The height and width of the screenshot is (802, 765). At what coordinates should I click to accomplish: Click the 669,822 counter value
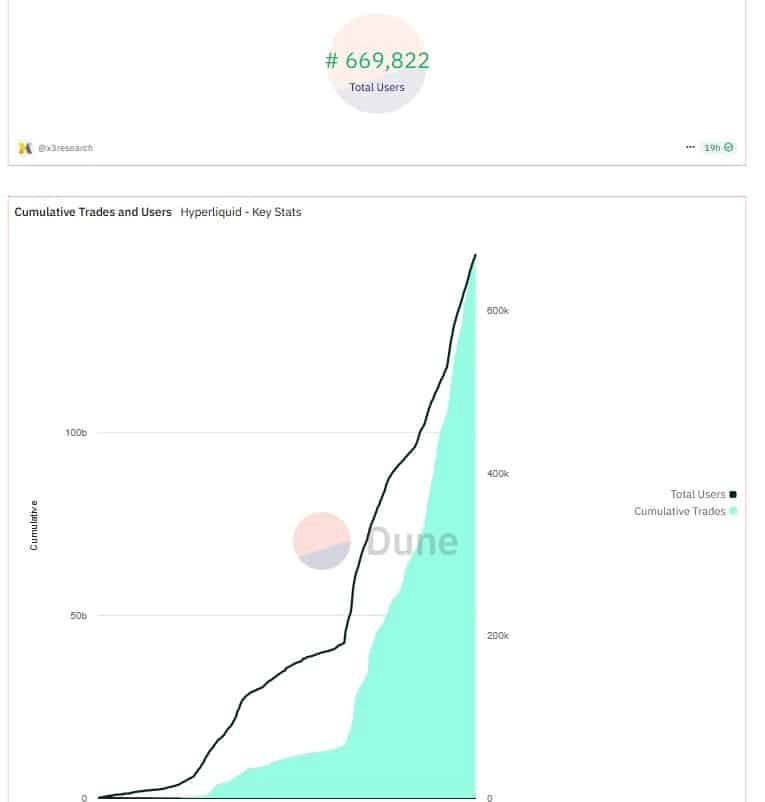click(377, 61)
